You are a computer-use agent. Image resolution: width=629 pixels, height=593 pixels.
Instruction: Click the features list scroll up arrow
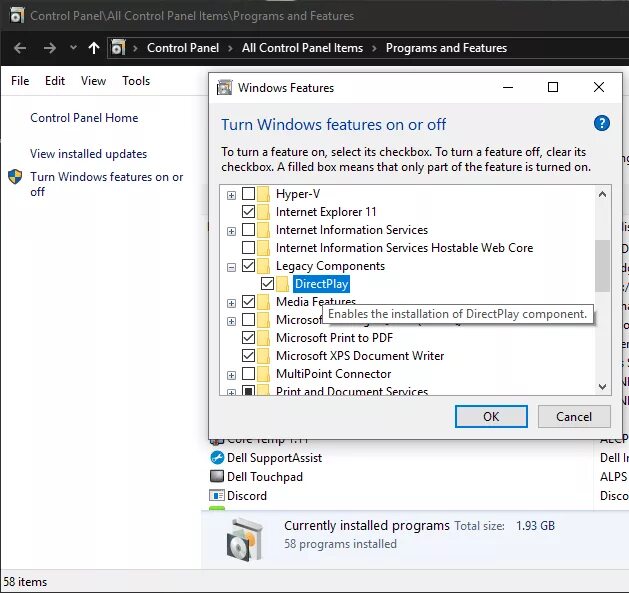[x=602, y=194]
